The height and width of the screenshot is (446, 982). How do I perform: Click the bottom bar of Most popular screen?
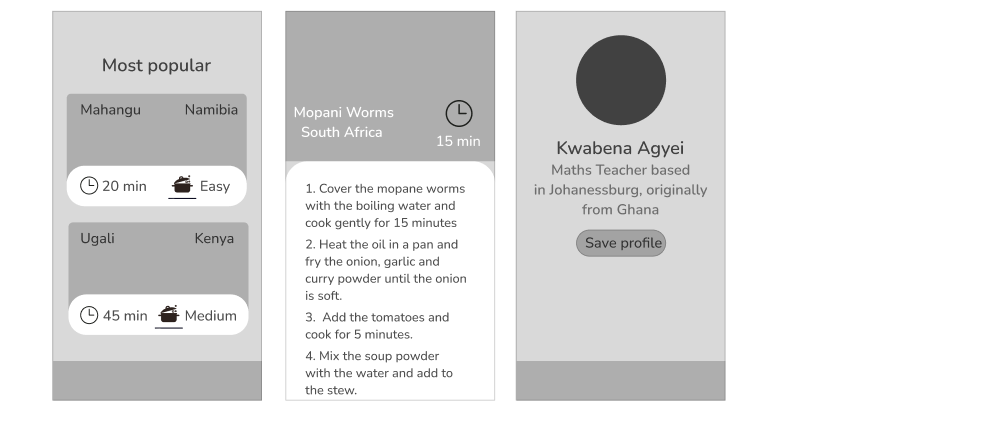[x=157, y=380]
